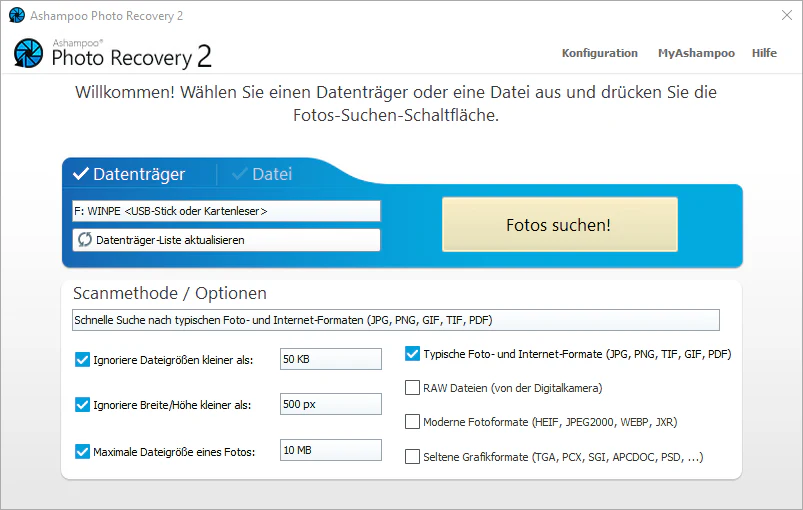Viewport: 803px width, 510px height.
Task: Click the Photo Recovery aperture logo
Action: pyautogui.click(x=28, y=53)
